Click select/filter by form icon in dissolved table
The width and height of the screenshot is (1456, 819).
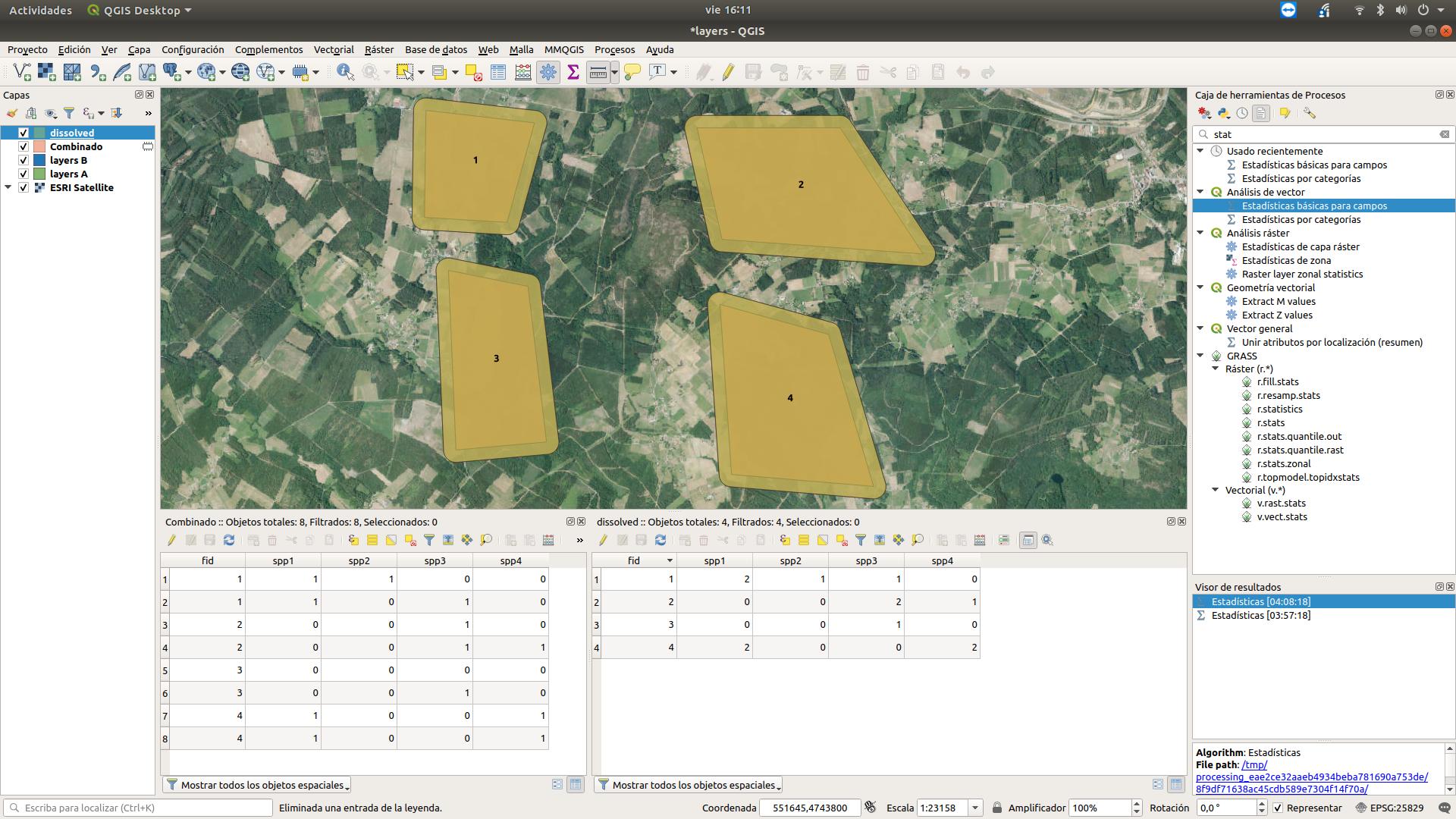click(861, 540)
